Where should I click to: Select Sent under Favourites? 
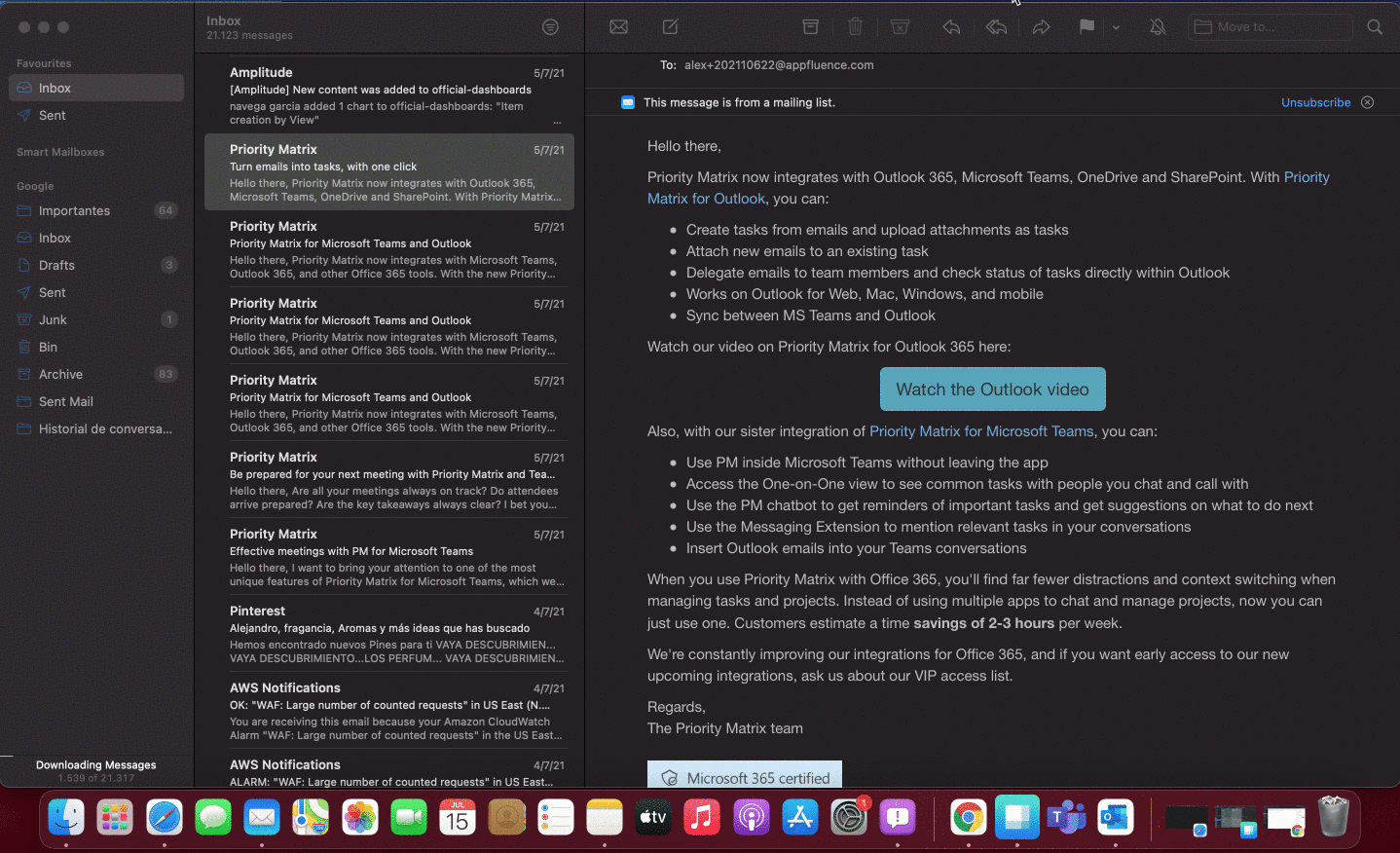pos(96,115)
